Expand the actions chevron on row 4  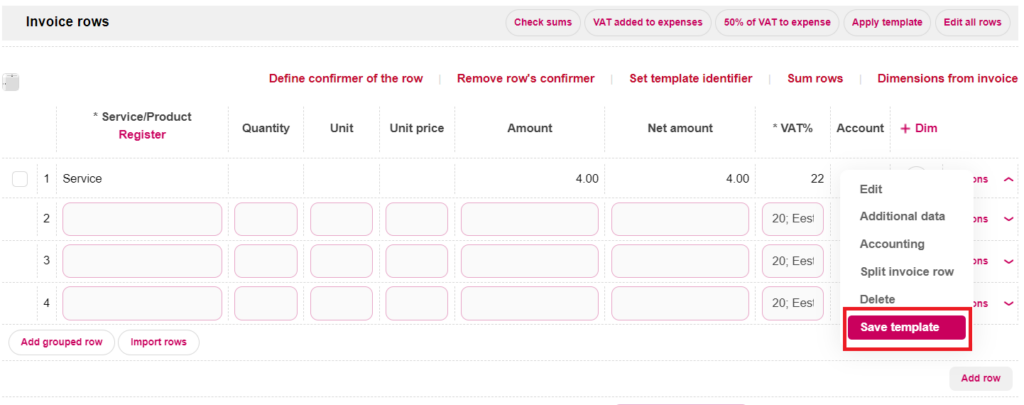pos(1008,303)
